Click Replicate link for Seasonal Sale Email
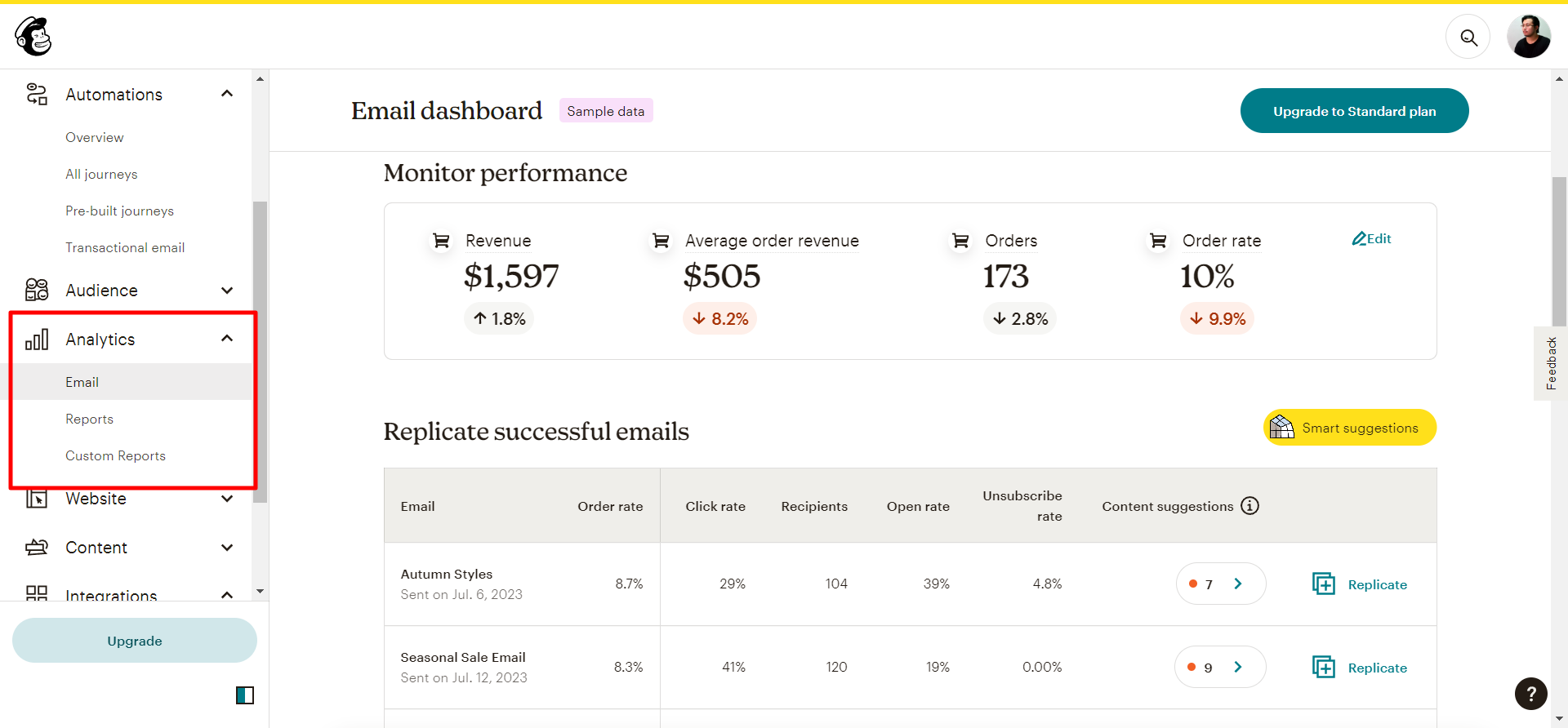 tap(1377, 668)
